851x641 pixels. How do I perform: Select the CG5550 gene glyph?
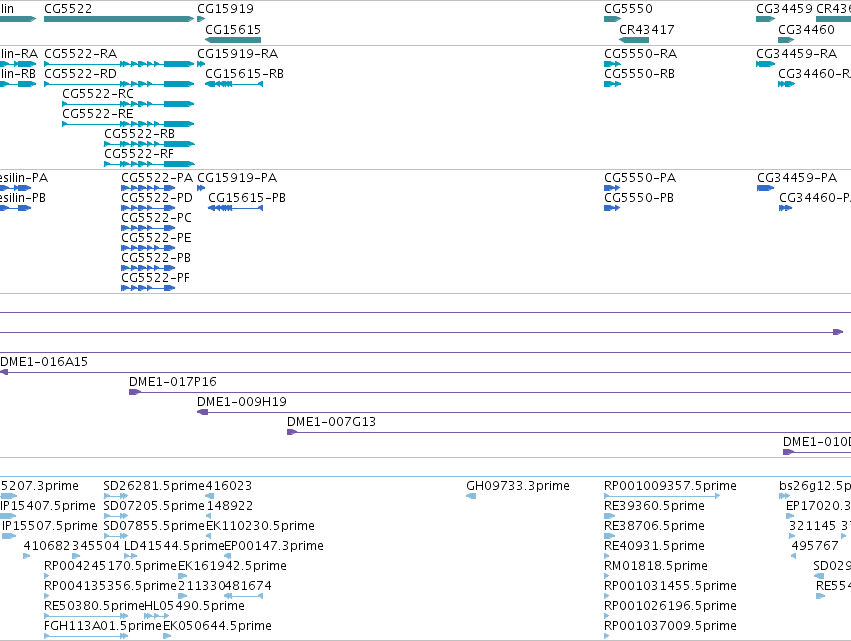click(x=613, y=19)
